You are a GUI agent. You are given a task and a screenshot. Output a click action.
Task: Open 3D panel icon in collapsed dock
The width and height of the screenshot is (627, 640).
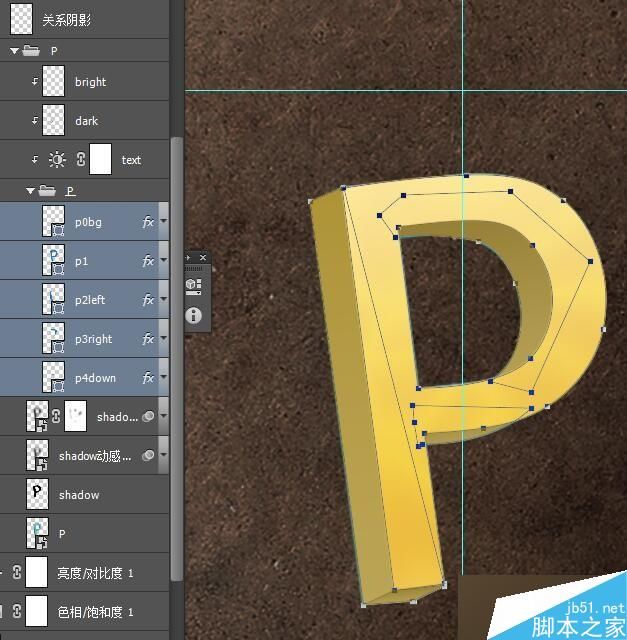coord(193,286)
